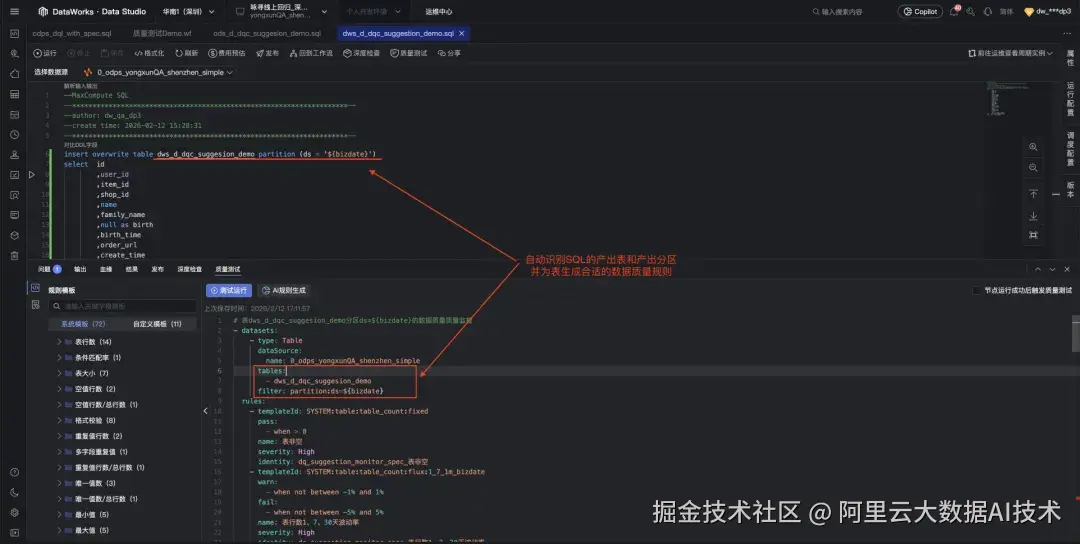The image size is (1080, 544).
Task: Expand the 格式校验 (8) folder
Action: (x=59, y=421)
